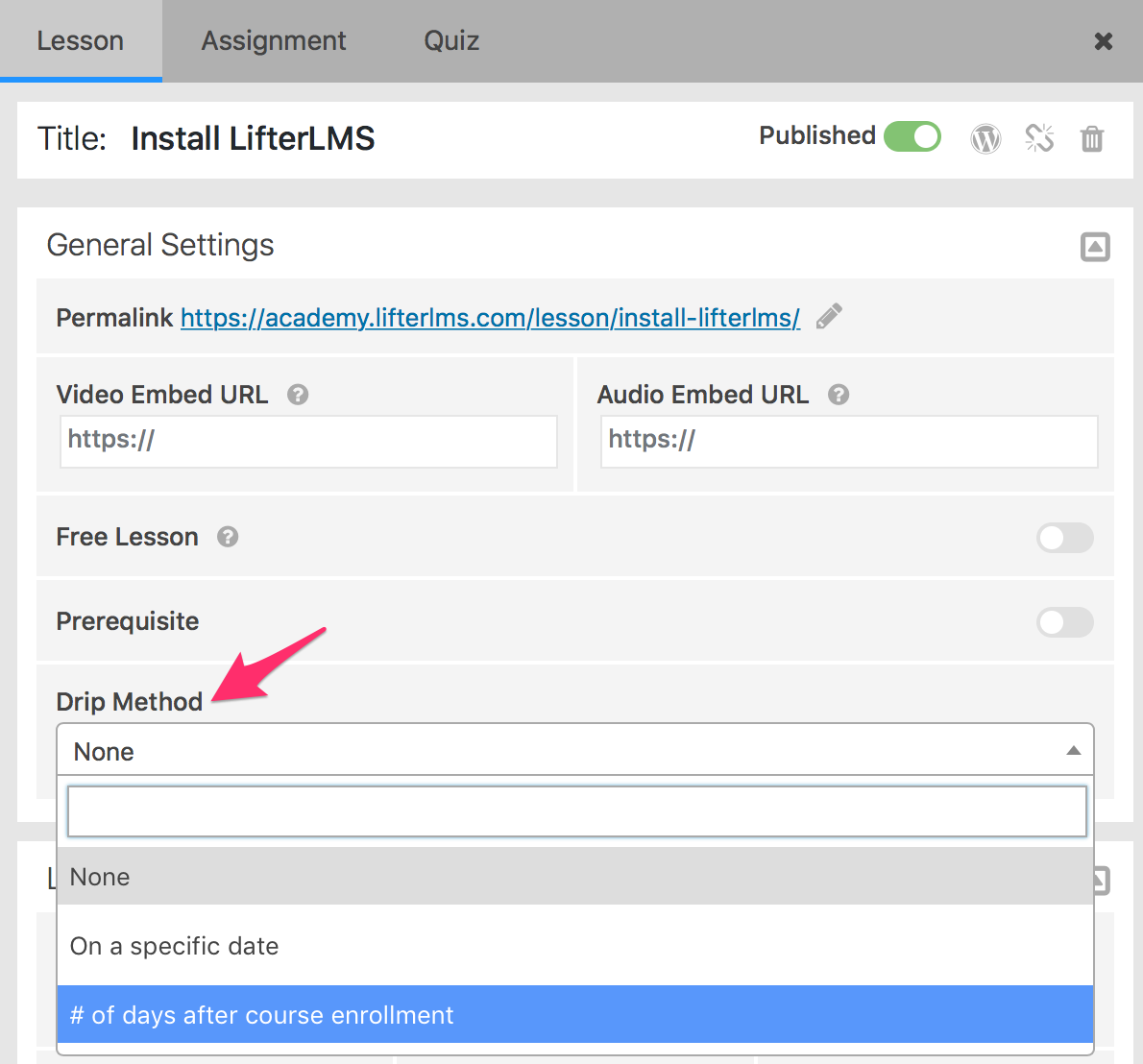The height and width of the screenshot is (1064, 1143).
Task: Enable the Prerequisite toggle
Action: coord(1064,622)
